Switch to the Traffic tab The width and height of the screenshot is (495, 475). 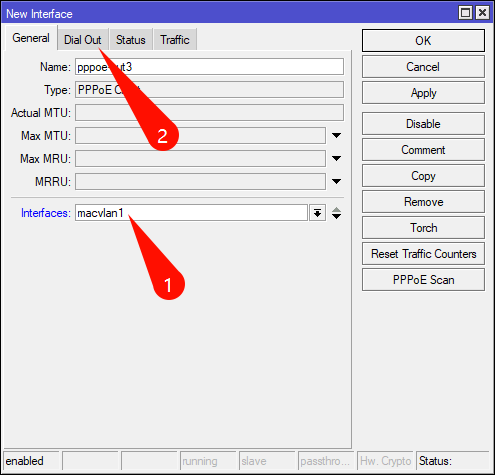[x=175, y=40]
